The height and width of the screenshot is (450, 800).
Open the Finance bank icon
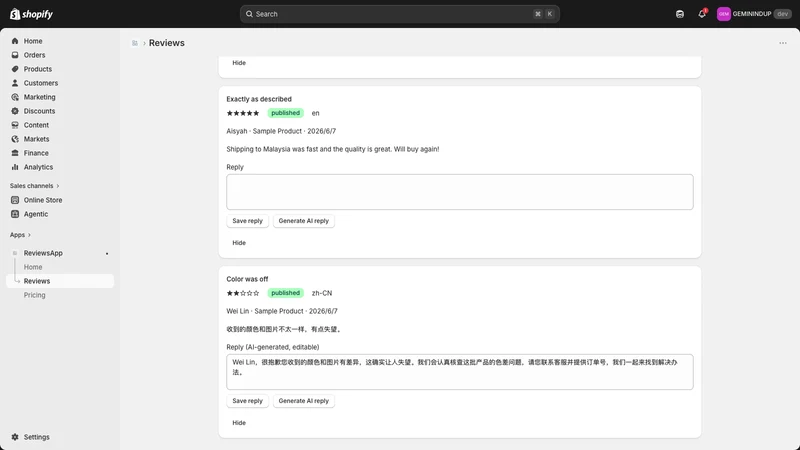(x=15, y=153)
